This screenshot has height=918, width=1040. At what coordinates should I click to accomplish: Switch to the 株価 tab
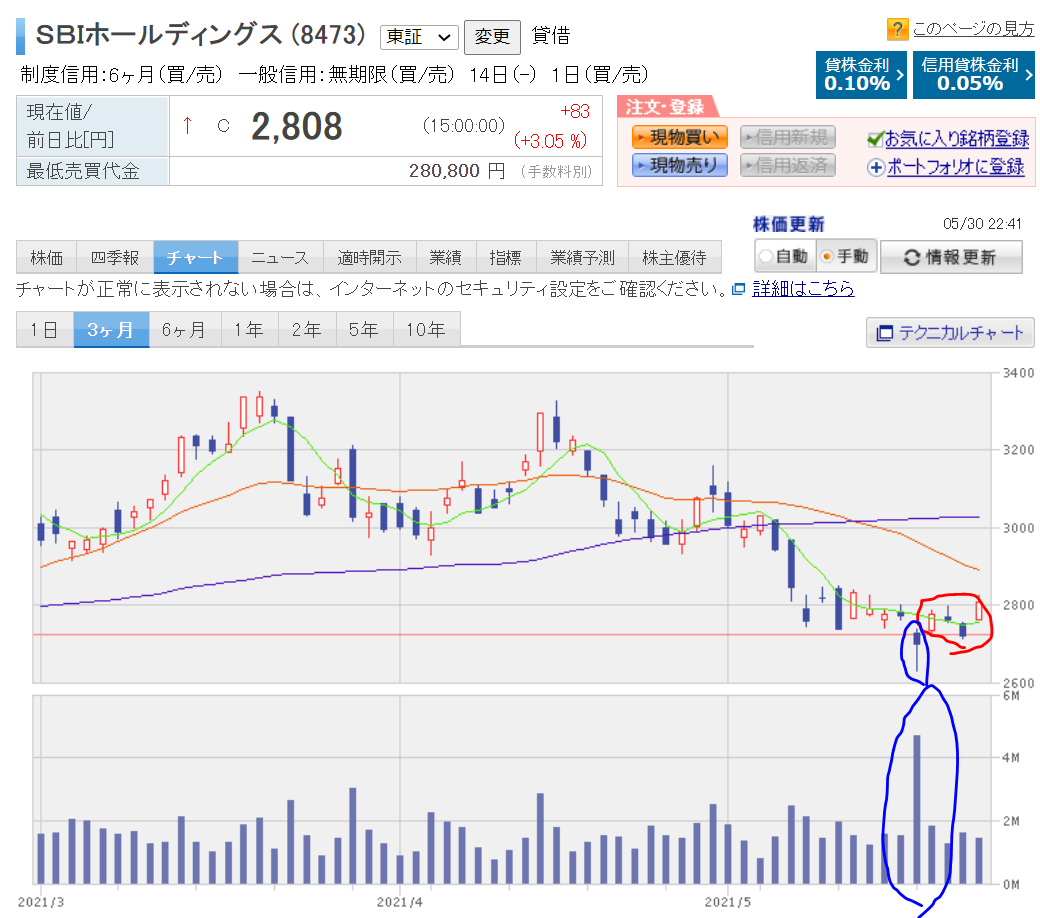(46, 257)
